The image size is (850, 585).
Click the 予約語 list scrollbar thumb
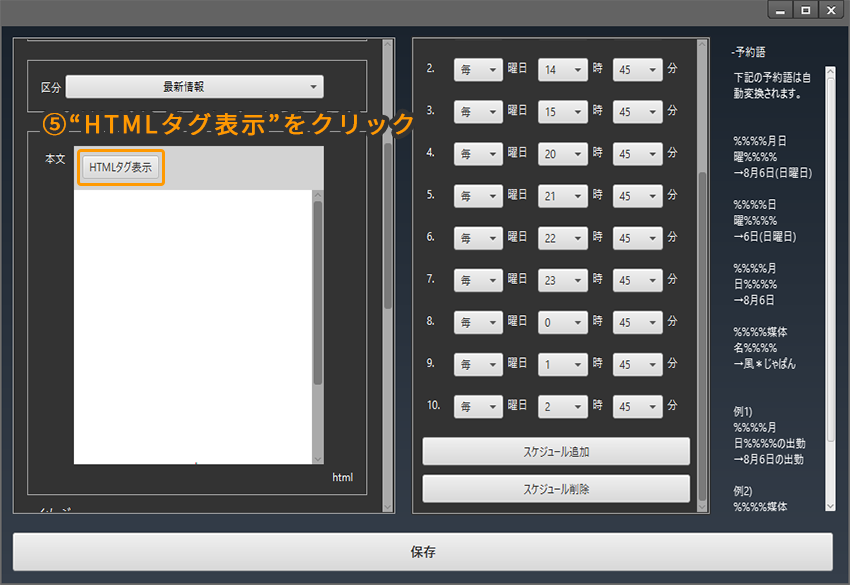(x=830, y=259)
